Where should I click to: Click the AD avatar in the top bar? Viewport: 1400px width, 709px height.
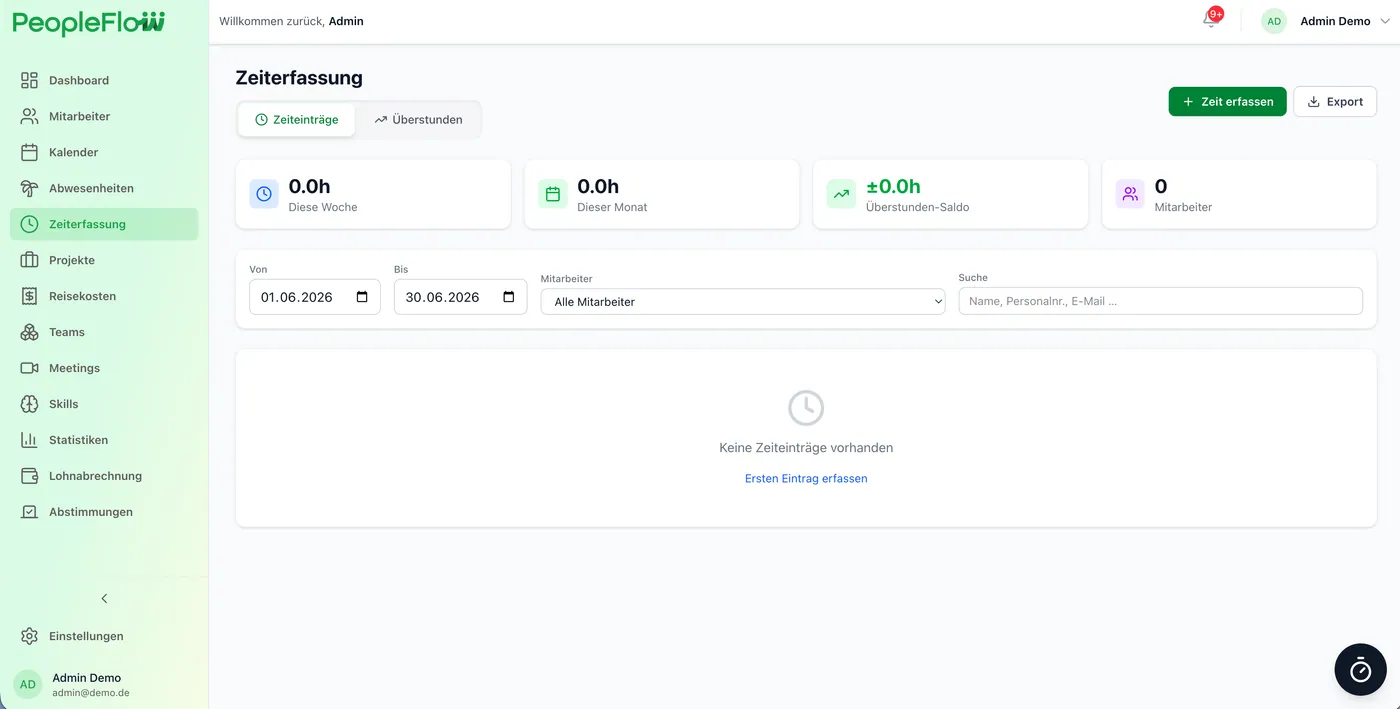click(1274, 21)
